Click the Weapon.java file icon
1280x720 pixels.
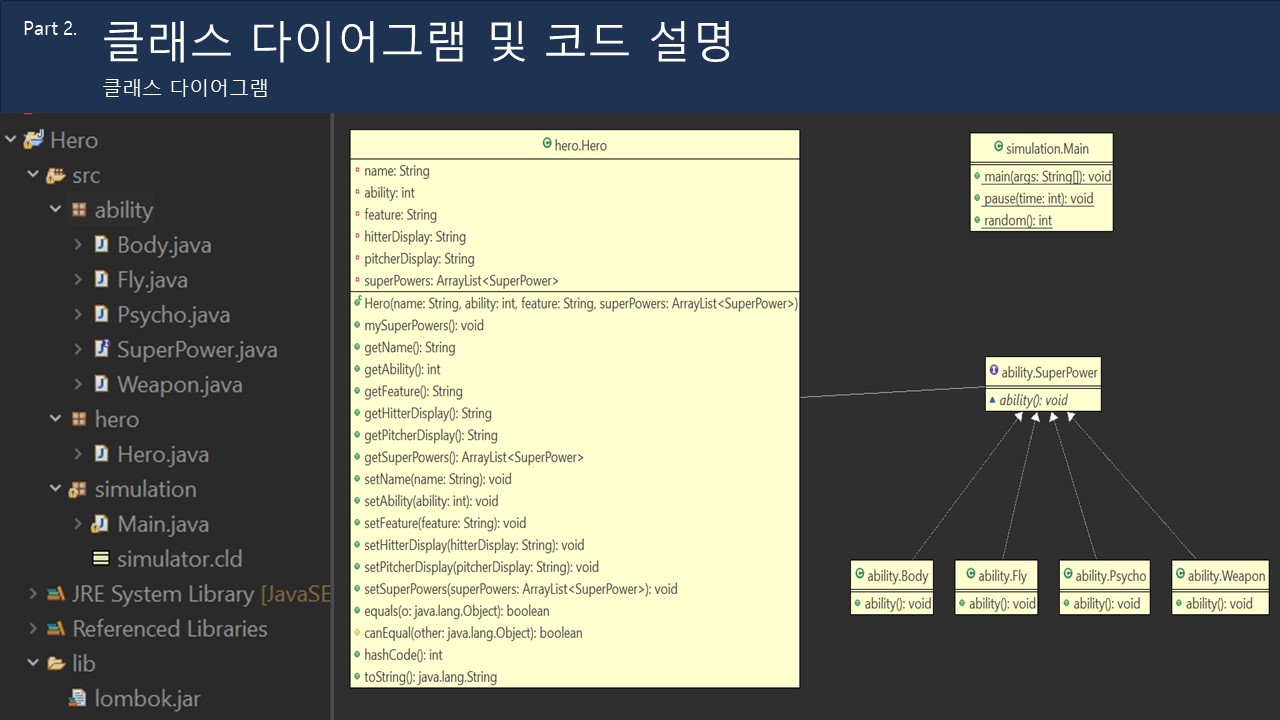[101, 384]
